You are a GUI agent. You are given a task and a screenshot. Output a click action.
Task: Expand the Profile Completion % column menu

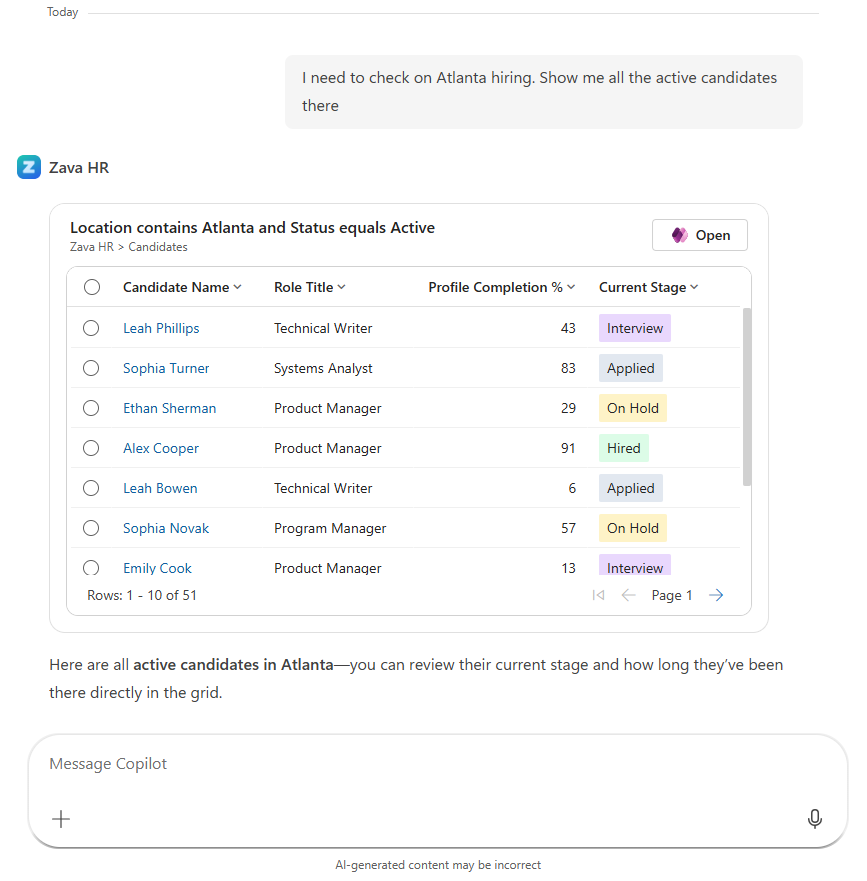(x=571, y=286)
